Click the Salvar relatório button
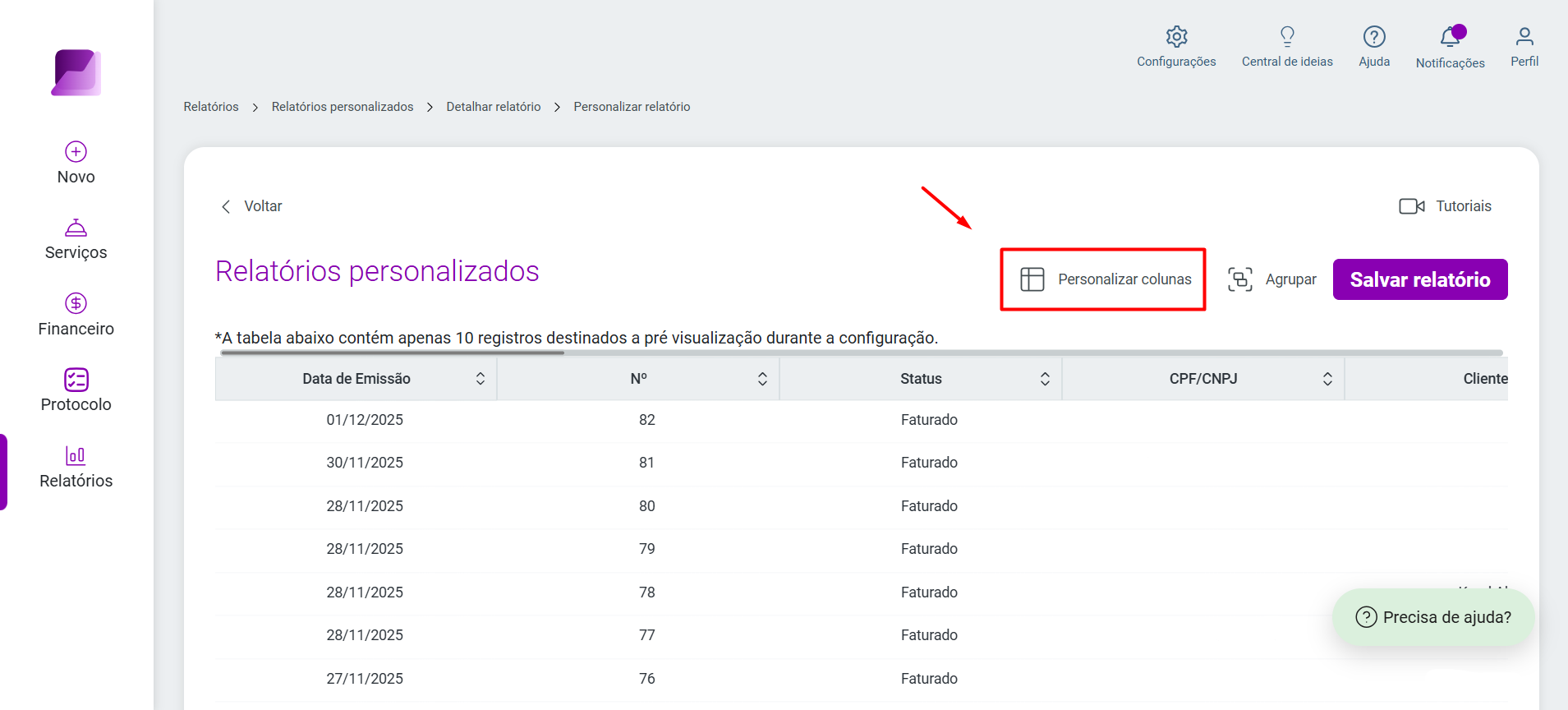Viewport: 1568px width, 710px height. [x=1420, y=279]
